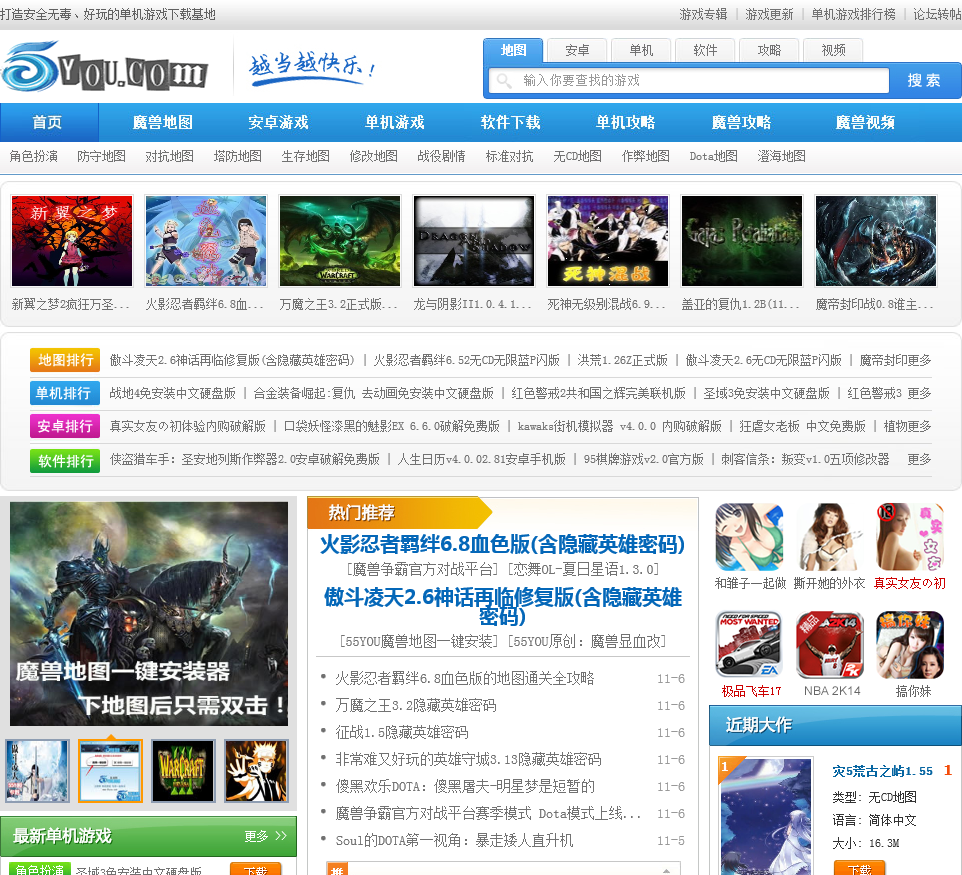
Task: Open 游戏专辑 in top bar
Action: click(703, 14)
